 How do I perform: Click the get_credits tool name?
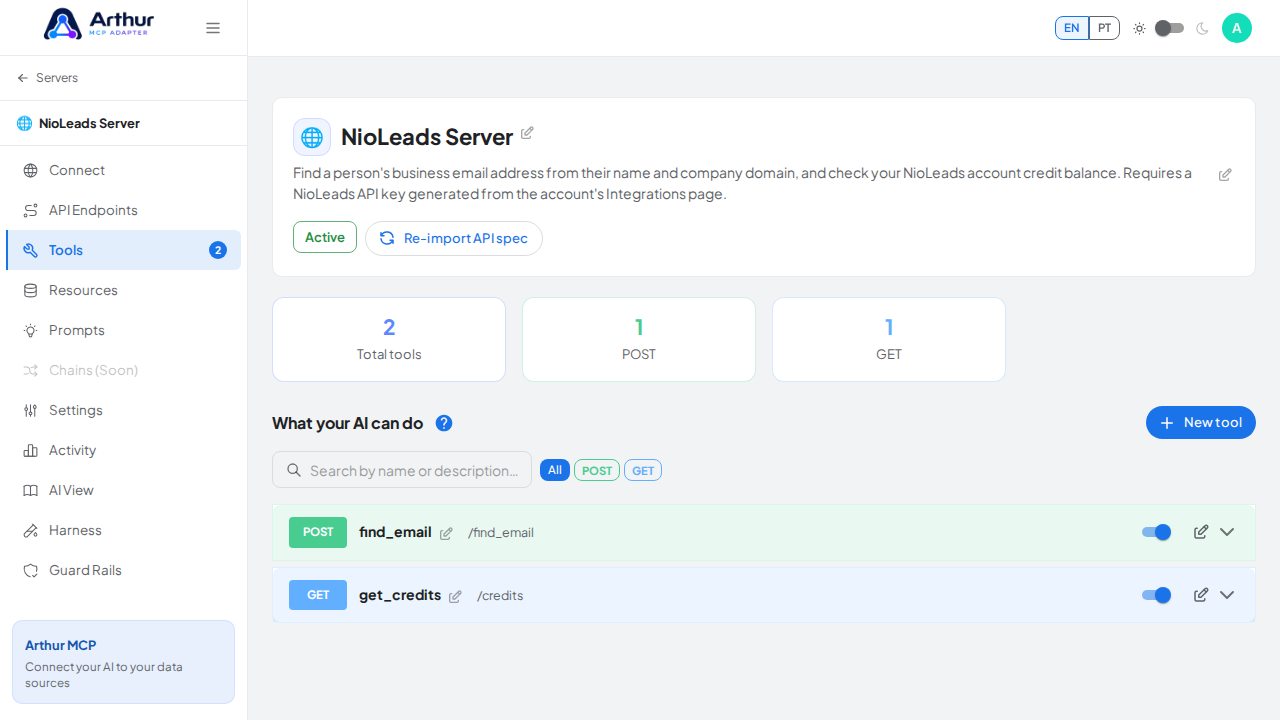pyautogui.click(x=400, y=595)
